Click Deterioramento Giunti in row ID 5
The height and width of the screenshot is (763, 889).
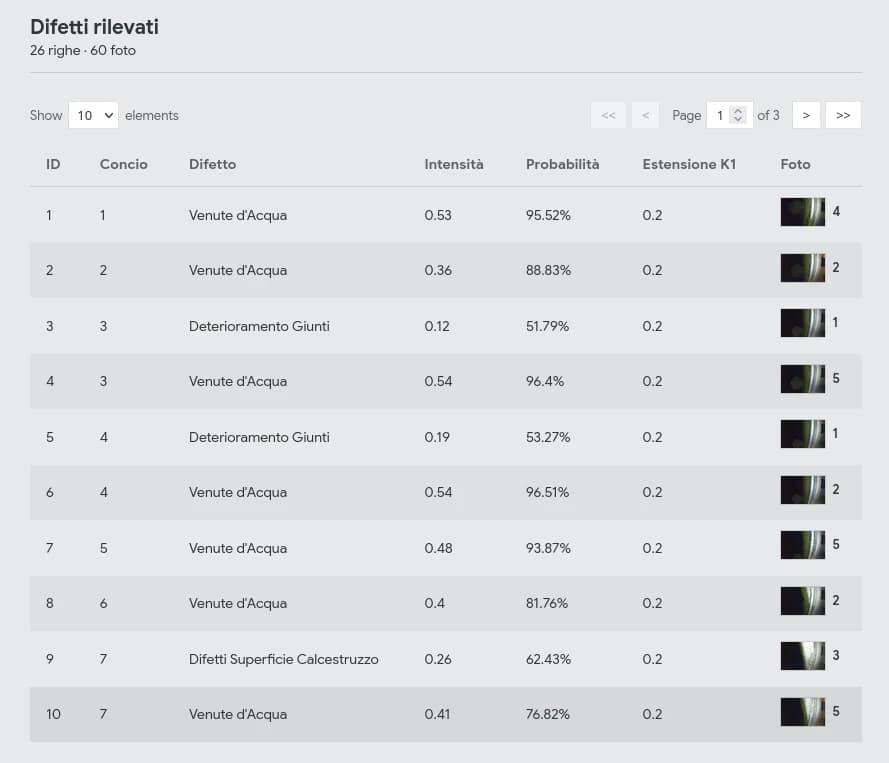(259, 438)
